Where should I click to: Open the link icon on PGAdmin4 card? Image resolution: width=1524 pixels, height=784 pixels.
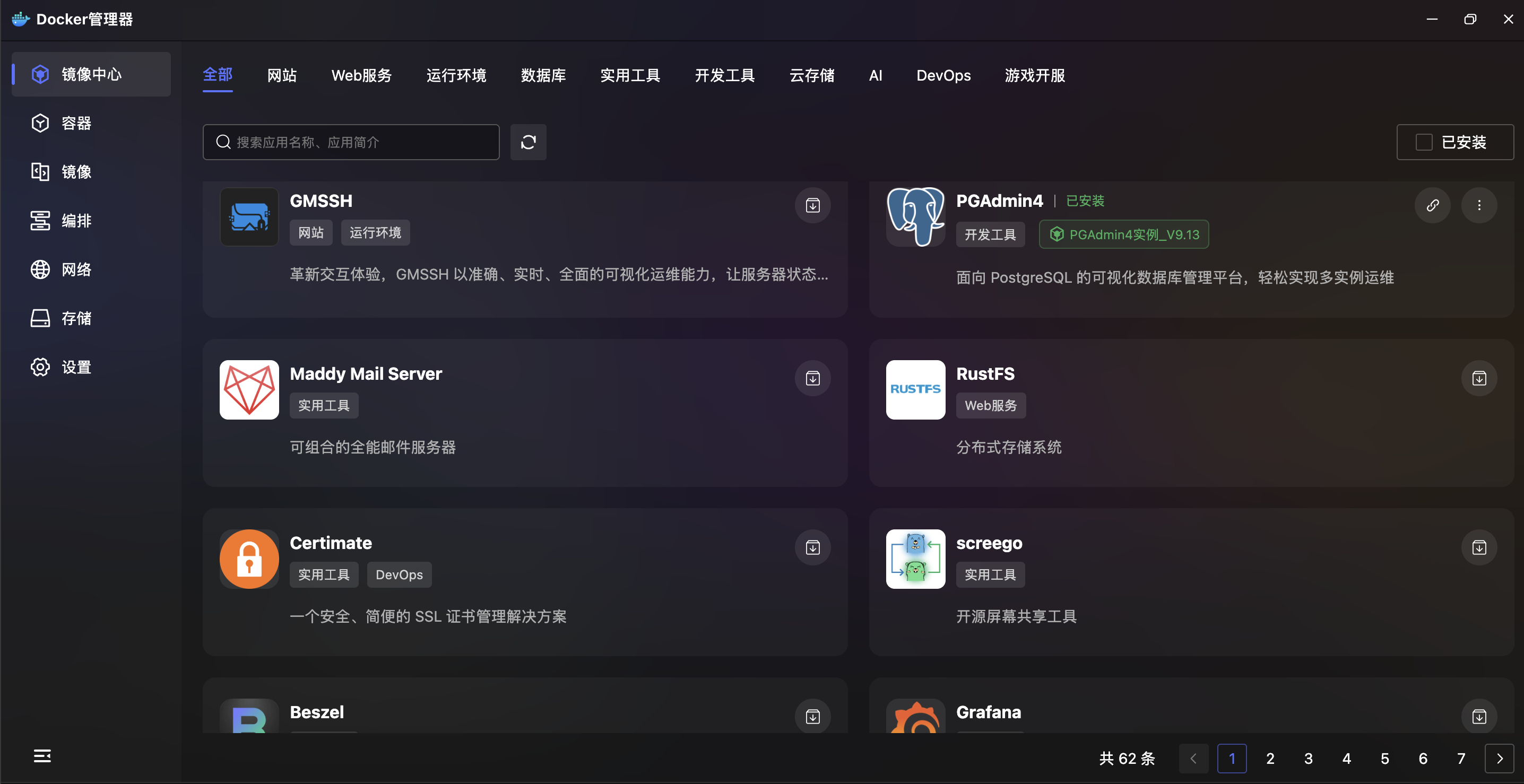tap(1433, 205)
